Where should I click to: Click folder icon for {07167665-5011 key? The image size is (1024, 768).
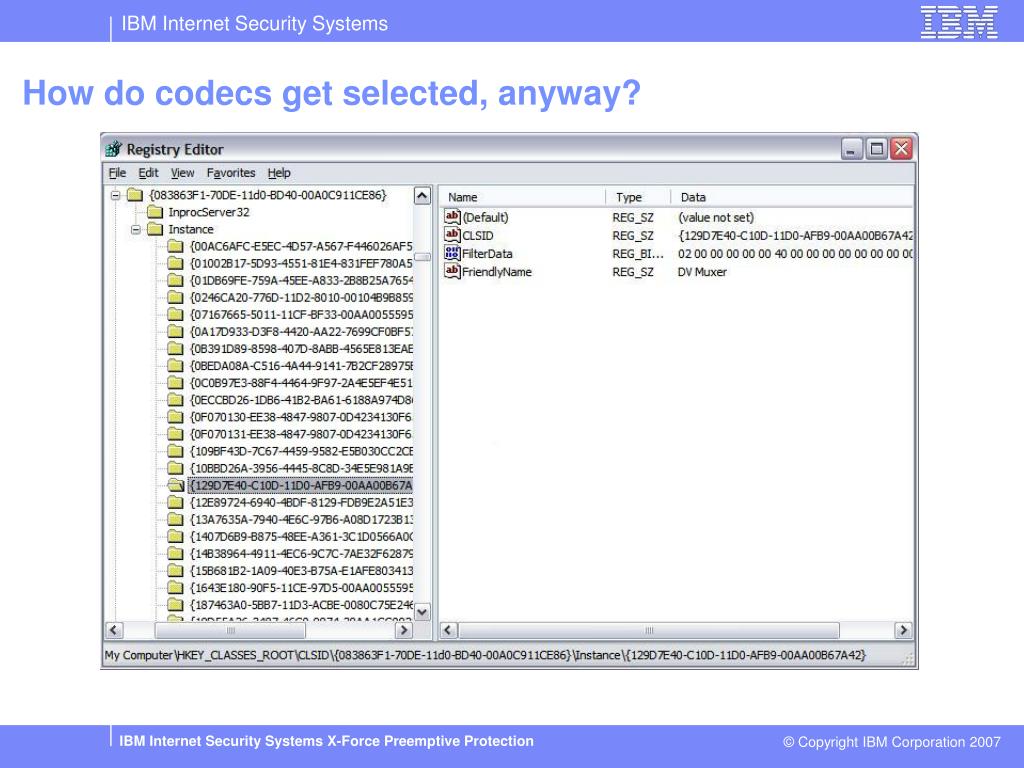175,314
